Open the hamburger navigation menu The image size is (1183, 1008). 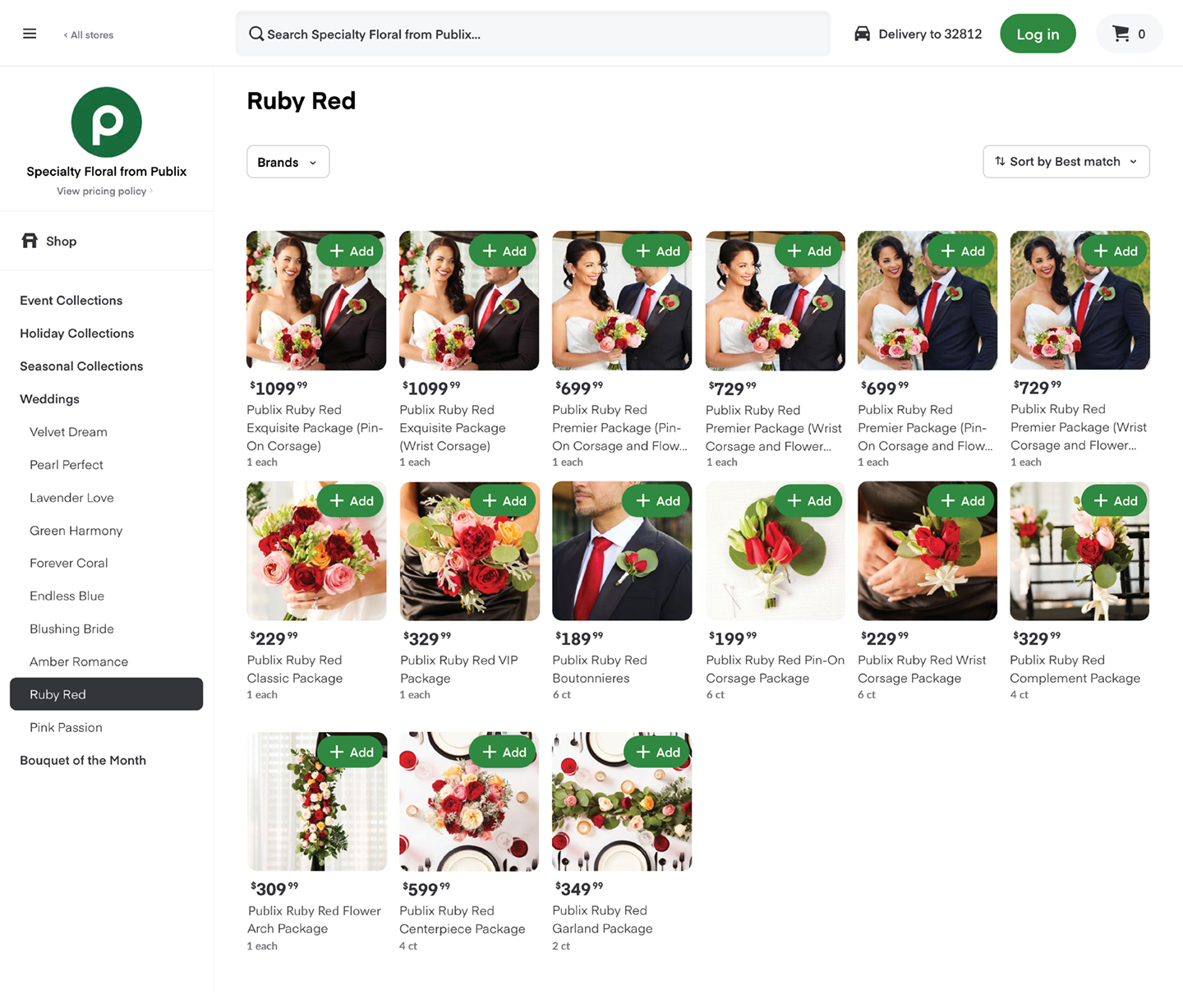(30, 34)
